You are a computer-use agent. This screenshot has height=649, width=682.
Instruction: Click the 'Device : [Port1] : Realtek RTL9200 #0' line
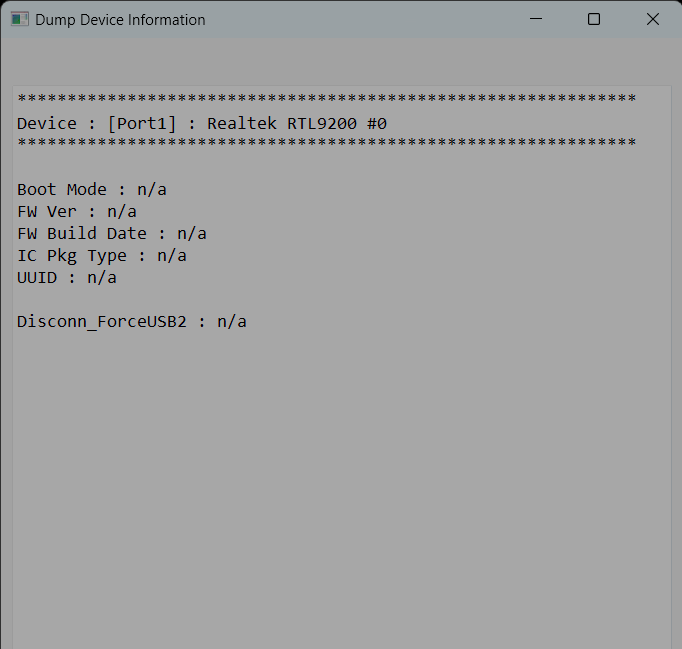pyautogui.click(x=202, y=124)
